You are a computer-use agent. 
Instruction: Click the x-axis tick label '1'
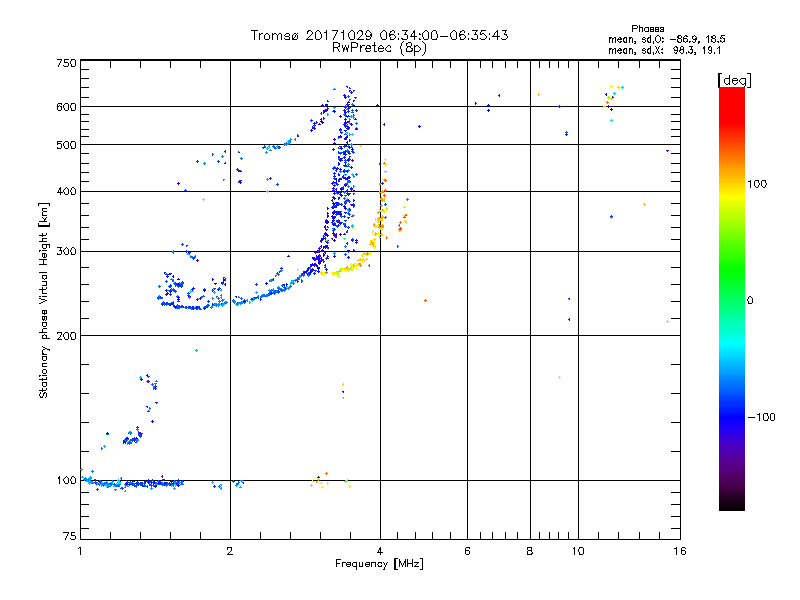point(80,551)
